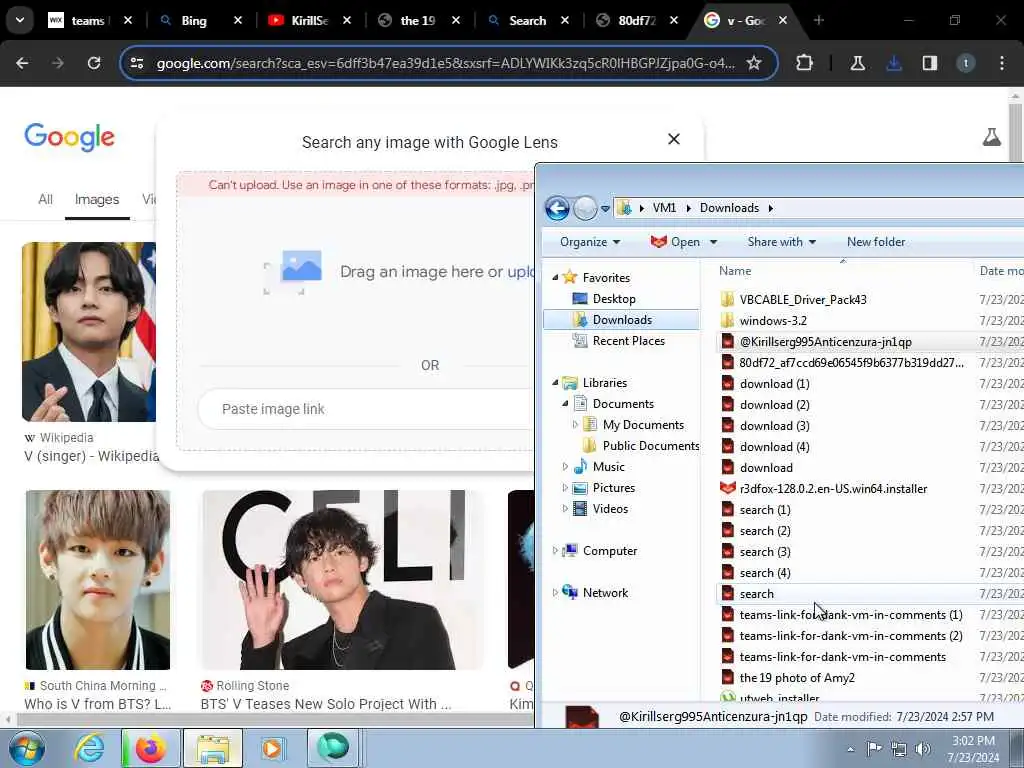Click the Paste image link field
The height and width of the screenshot is (768, 1024).
(x=366, y=409)
